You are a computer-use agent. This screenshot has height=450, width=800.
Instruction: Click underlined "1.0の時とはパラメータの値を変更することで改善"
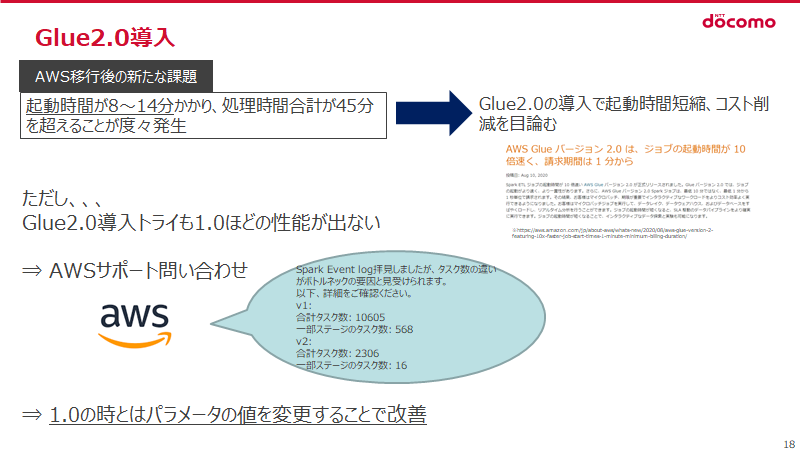click(238, 414)
